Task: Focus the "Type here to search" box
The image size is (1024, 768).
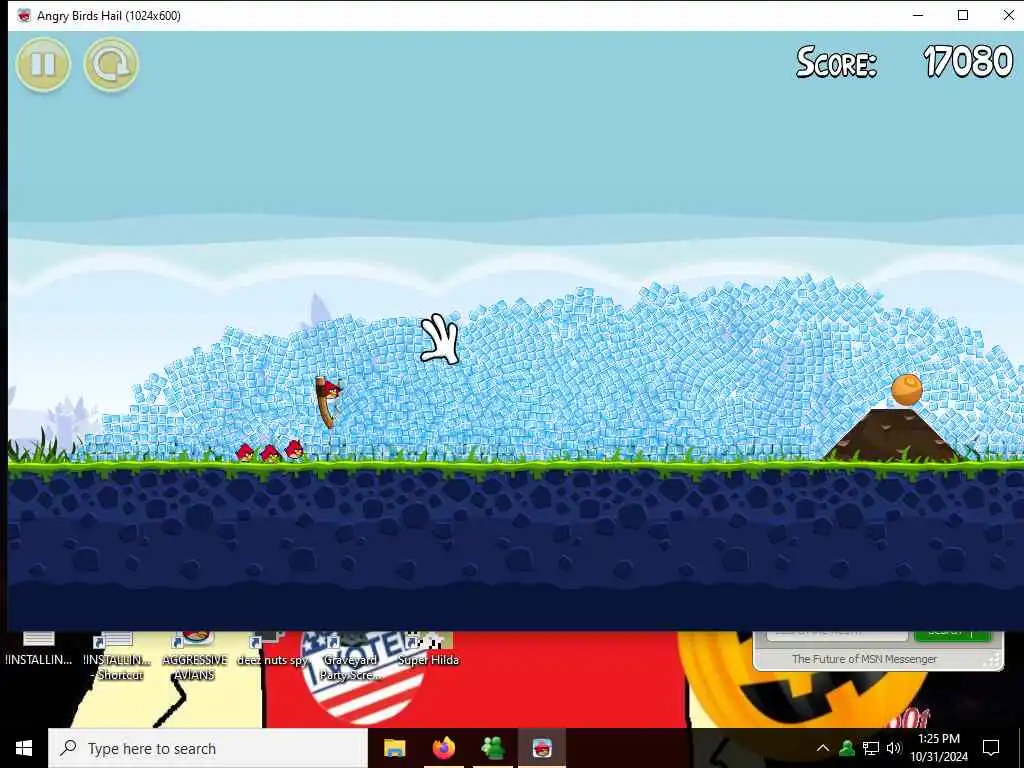Action: point(208,748)
